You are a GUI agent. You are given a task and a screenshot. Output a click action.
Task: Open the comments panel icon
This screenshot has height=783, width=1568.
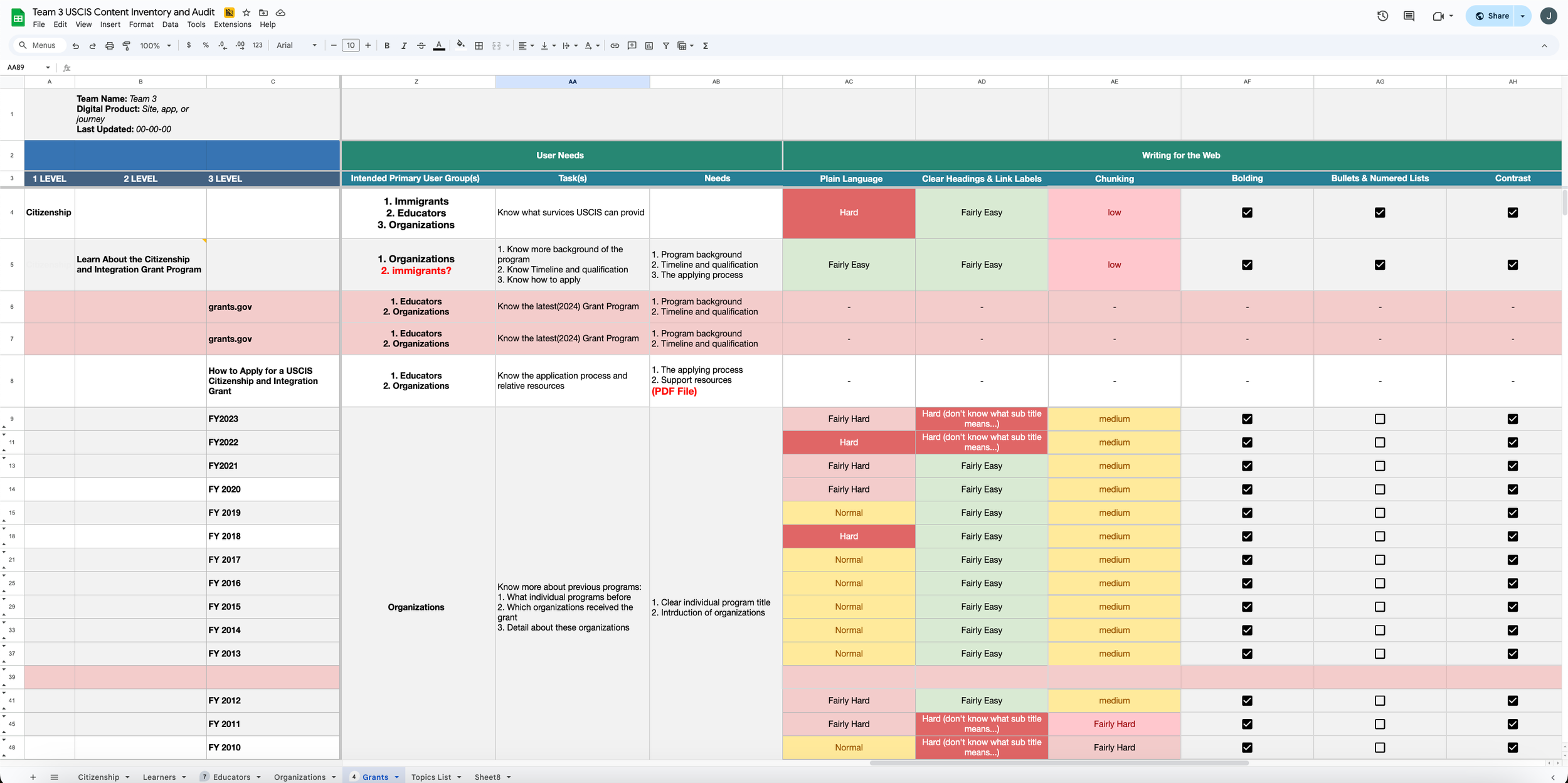1409,16
